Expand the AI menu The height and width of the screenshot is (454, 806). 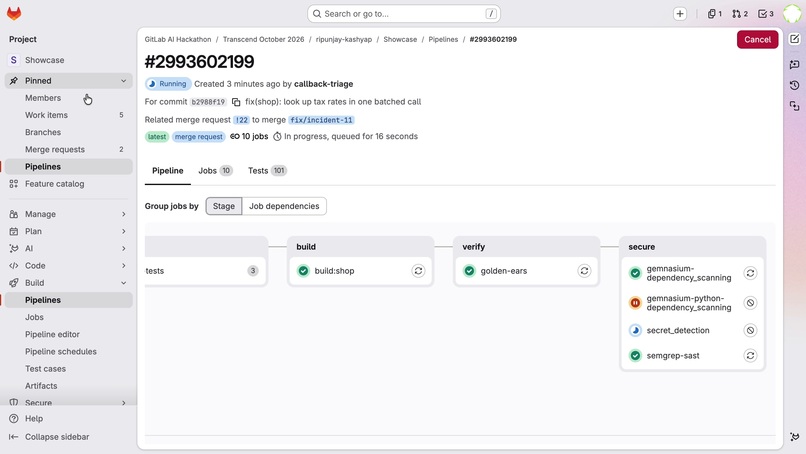(68, 248)
